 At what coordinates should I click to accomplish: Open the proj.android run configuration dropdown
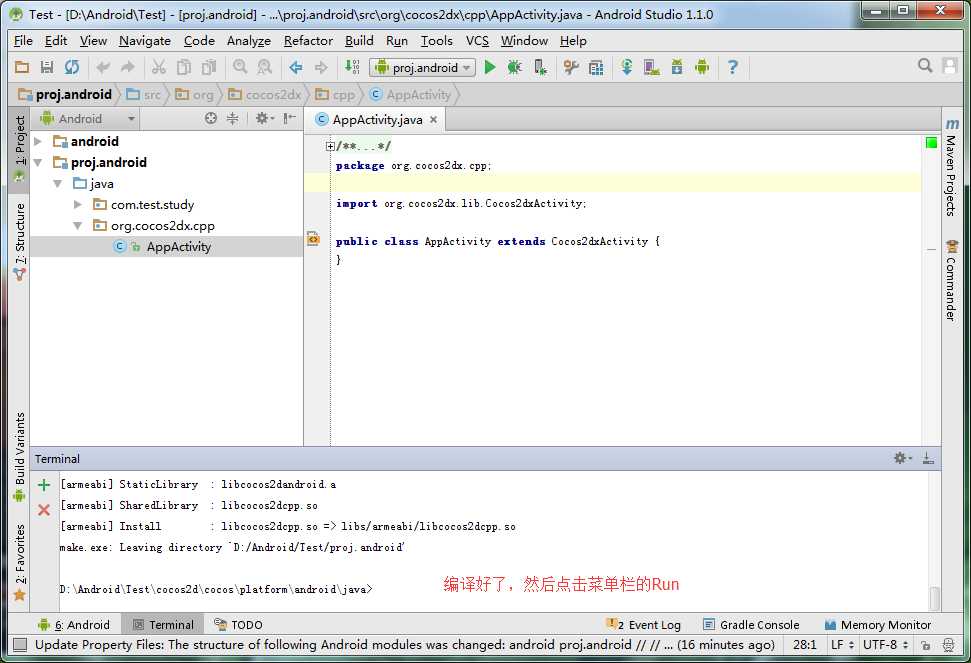pyautogui.click(x=422, y=67)
